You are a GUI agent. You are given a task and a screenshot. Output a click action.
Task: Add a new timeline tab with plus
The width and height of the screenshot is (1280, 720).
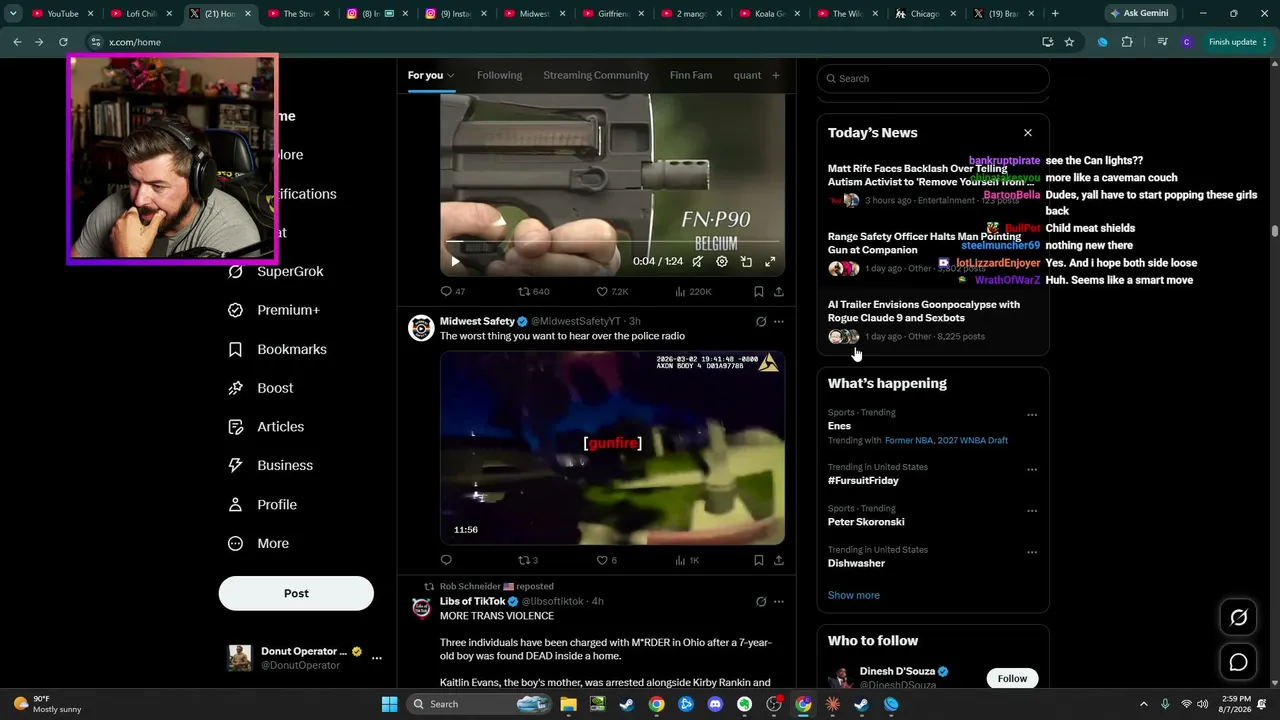pos(776,75)
